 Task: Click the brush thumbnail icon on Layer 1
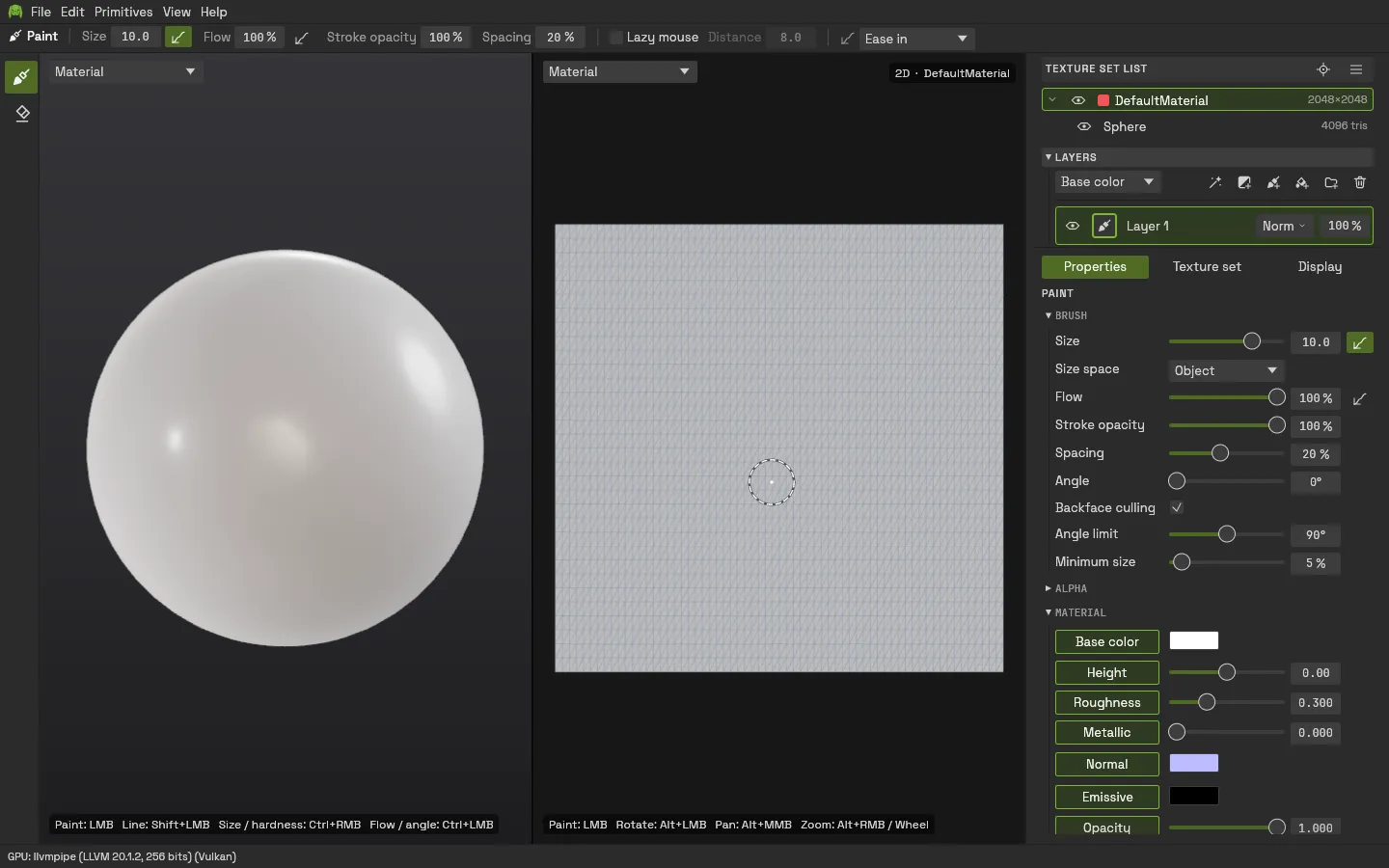[x=1104, y=226]
